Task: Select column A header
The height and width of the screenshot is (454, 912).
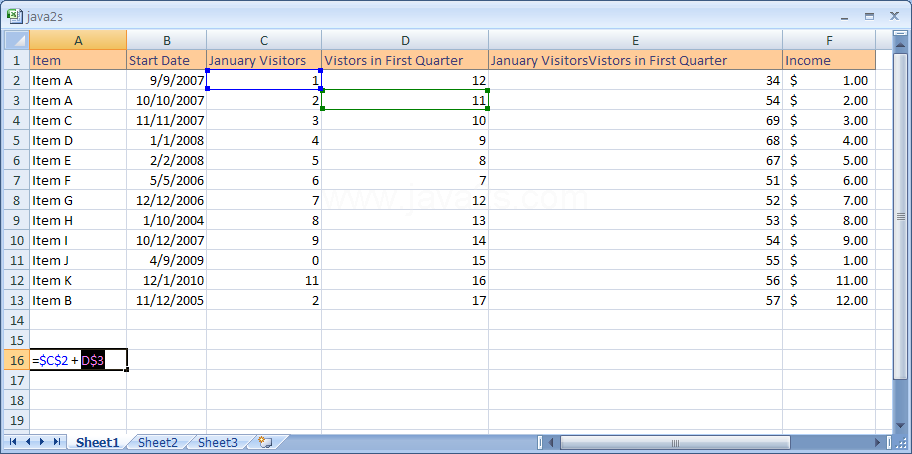Action: click(x=78, y=40)
